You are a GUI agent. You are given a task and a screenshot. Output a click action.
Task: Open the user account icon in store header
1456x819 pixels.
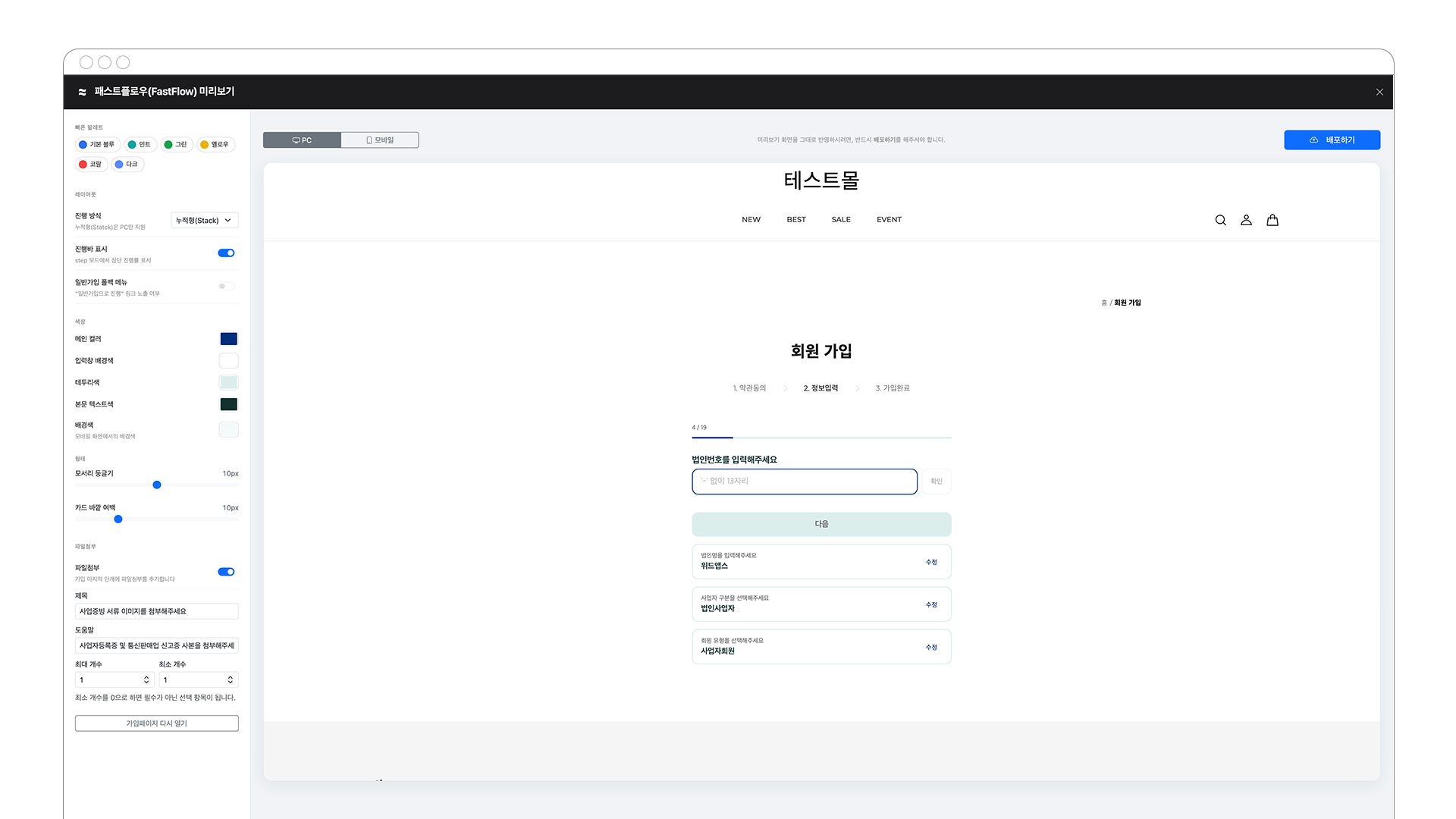[x=1246, y=220]
